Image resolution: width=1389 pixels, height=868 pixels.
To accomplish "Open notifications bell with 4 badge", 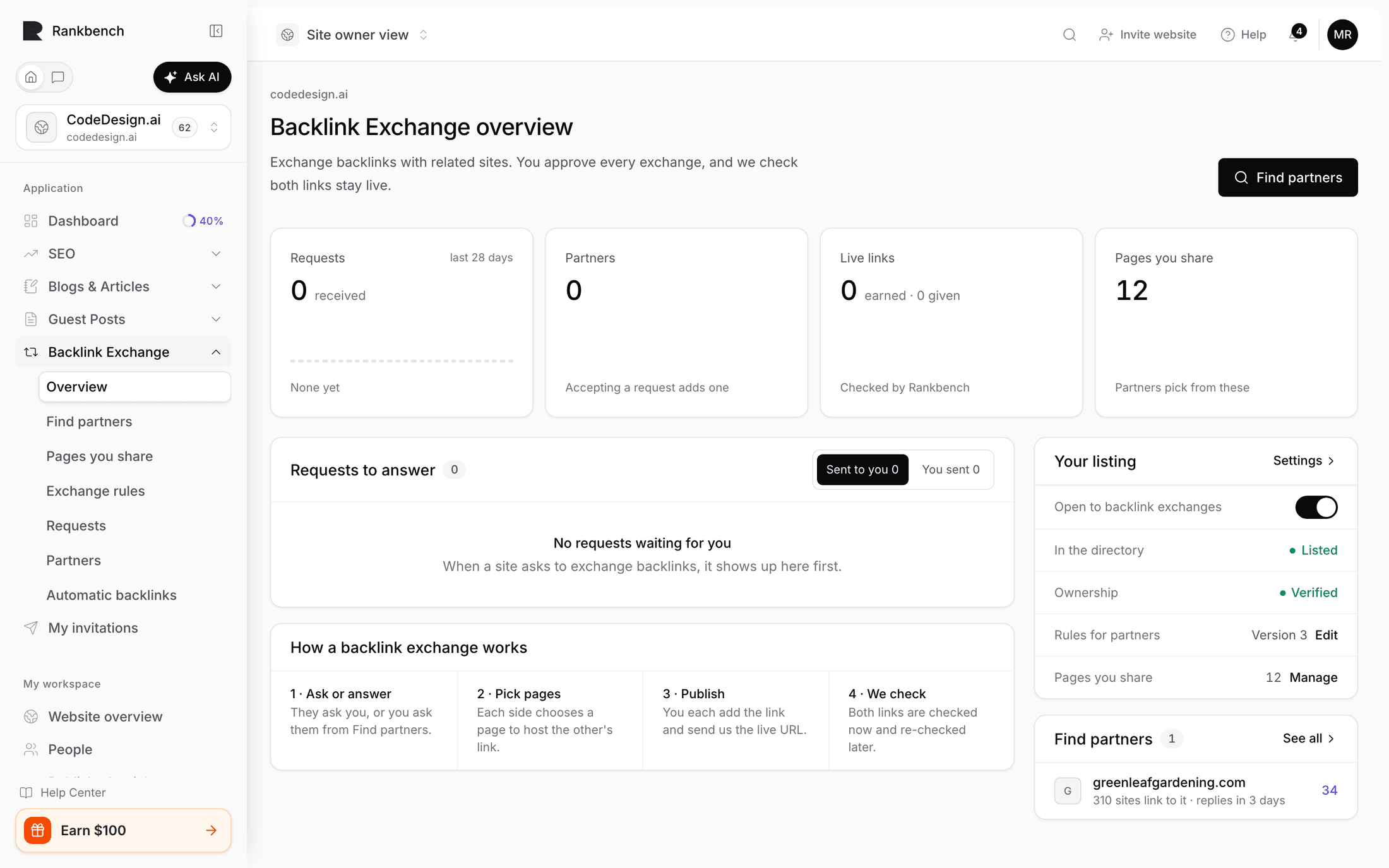I will [1296, 33].
